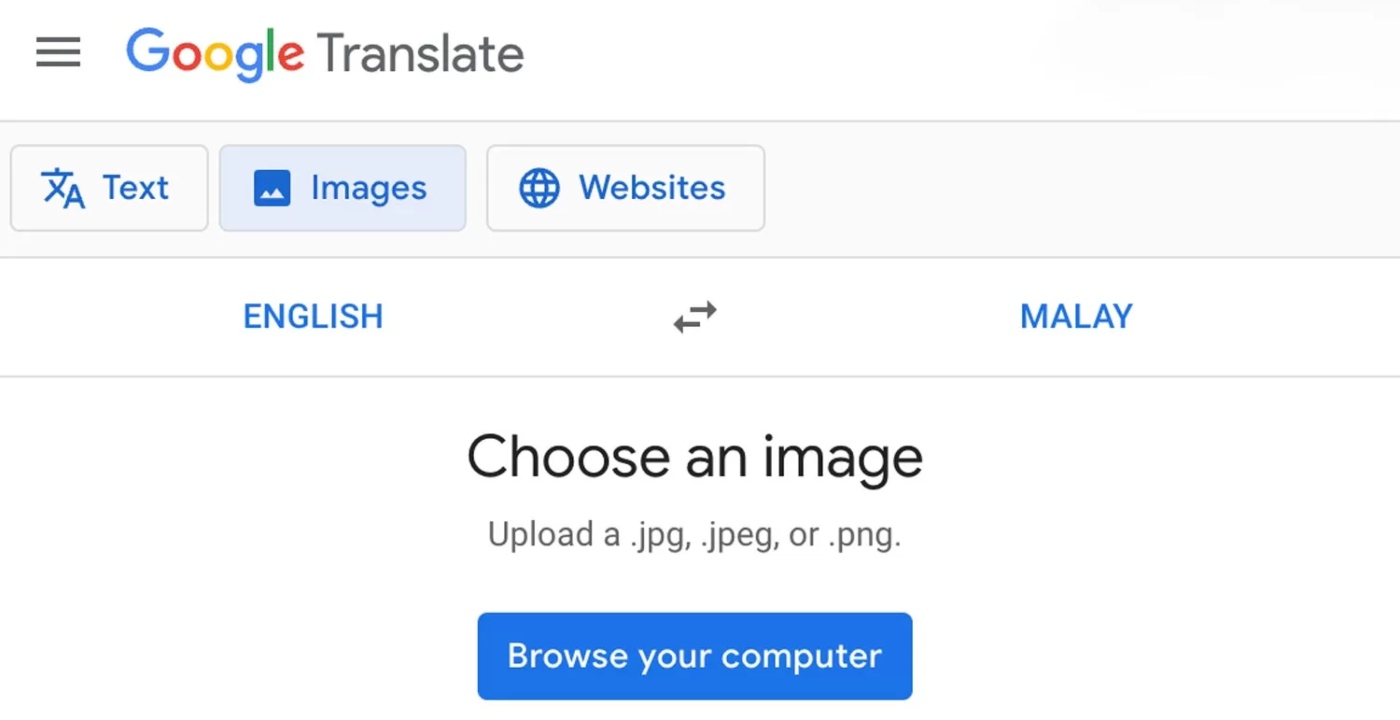This screenshot has width=1400, height=720.
Task: Click the globe icon on Websites tab
Action: (x=539, y=188)
